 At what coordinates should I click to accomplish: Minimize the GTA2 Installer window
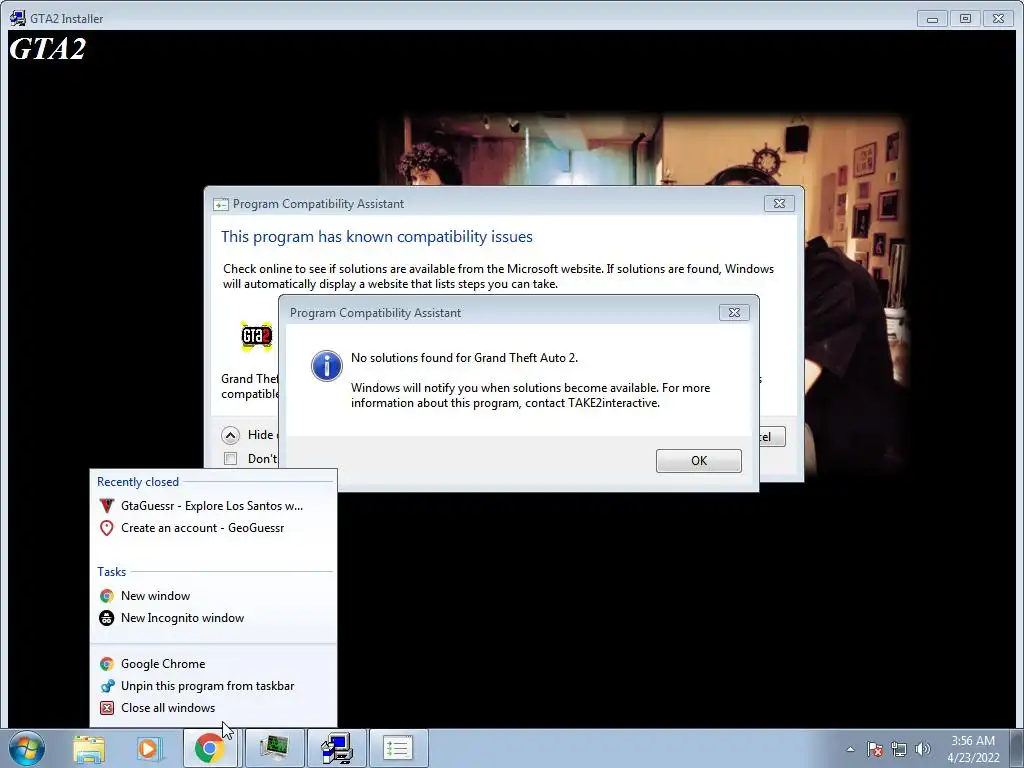tap(933, 19)
